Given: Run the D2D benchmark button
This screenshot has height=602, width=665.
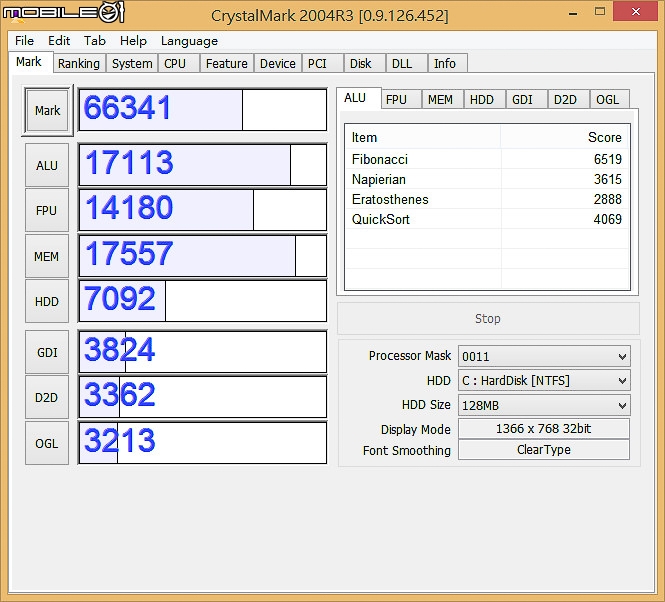Looking at the screenshot, I should (47, 398).
